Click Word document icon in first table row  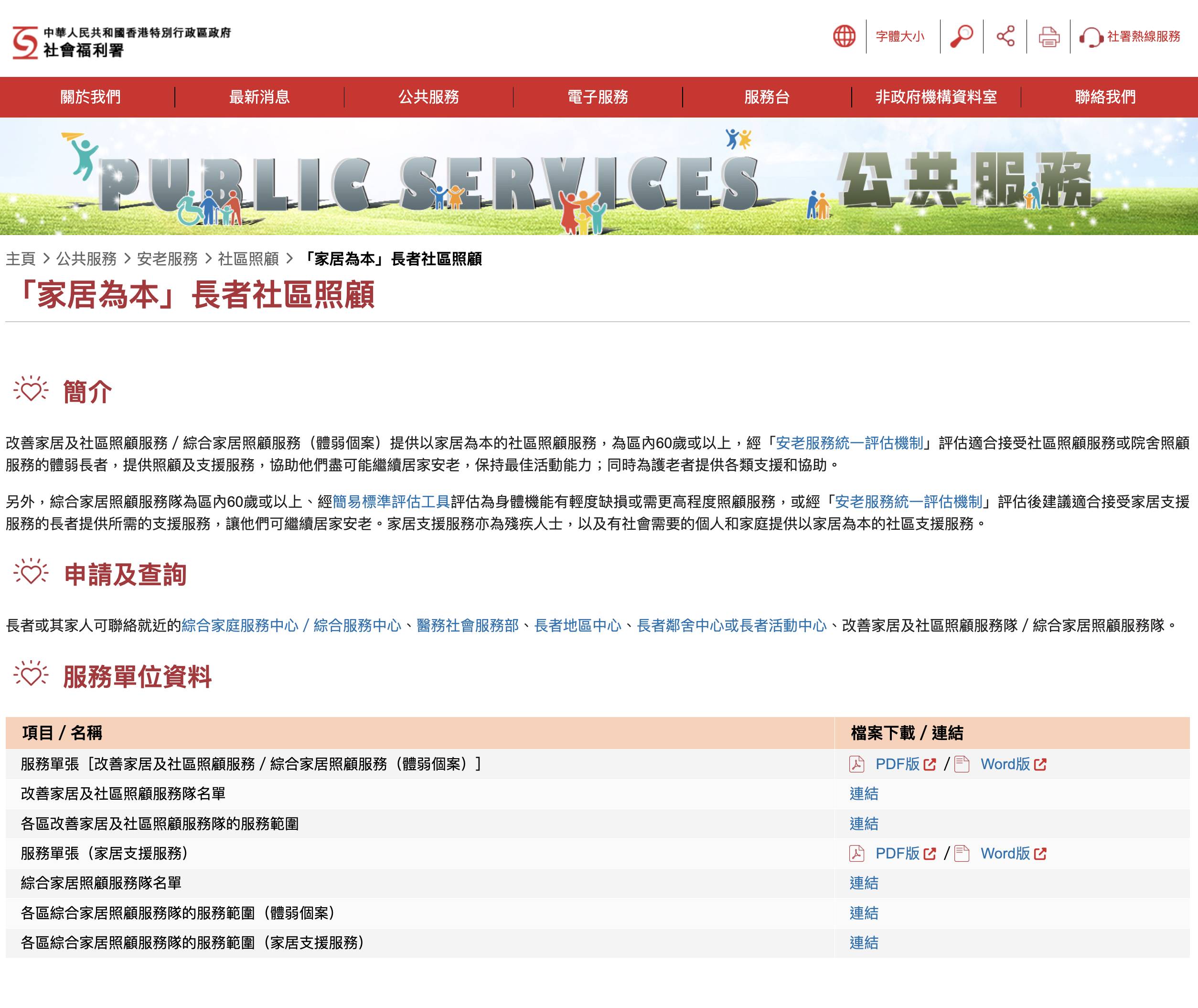(x=962, y=764)
